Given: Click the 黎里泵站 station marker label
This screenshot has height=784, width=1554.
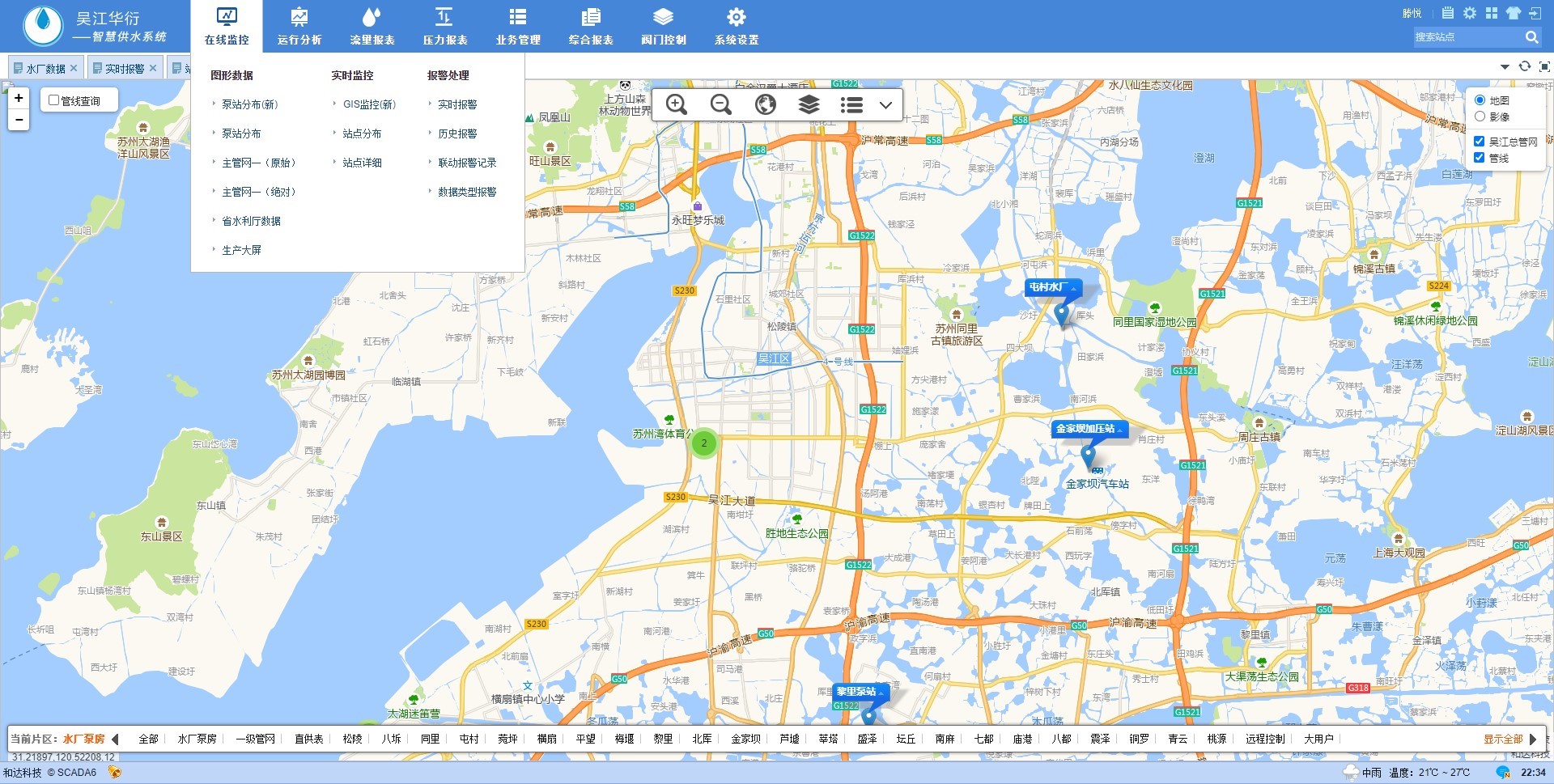Looking at the screenshot, I should (x=861, y=692).
